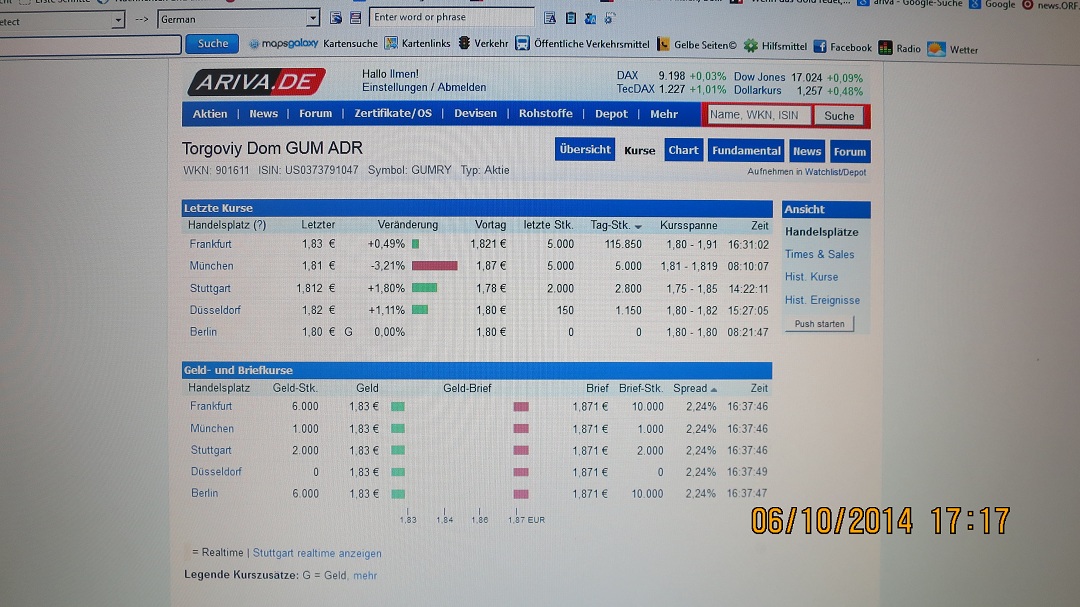The width and height of the screenshot is (1080, 607).
Task: Click Watchlist/Depot link
Action: pyautogui.click(x=835, y=172)
